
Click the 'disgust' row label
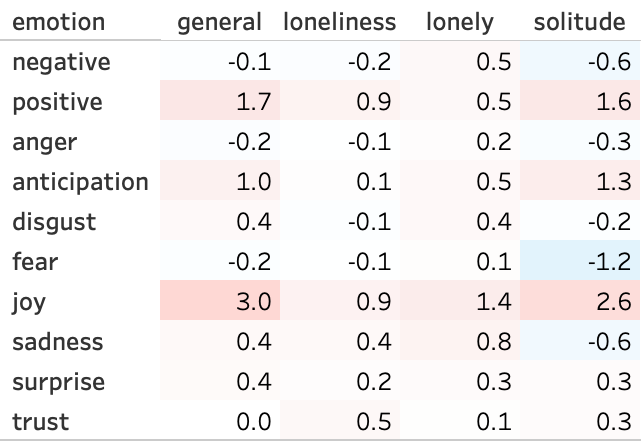(x=54, y=222)
